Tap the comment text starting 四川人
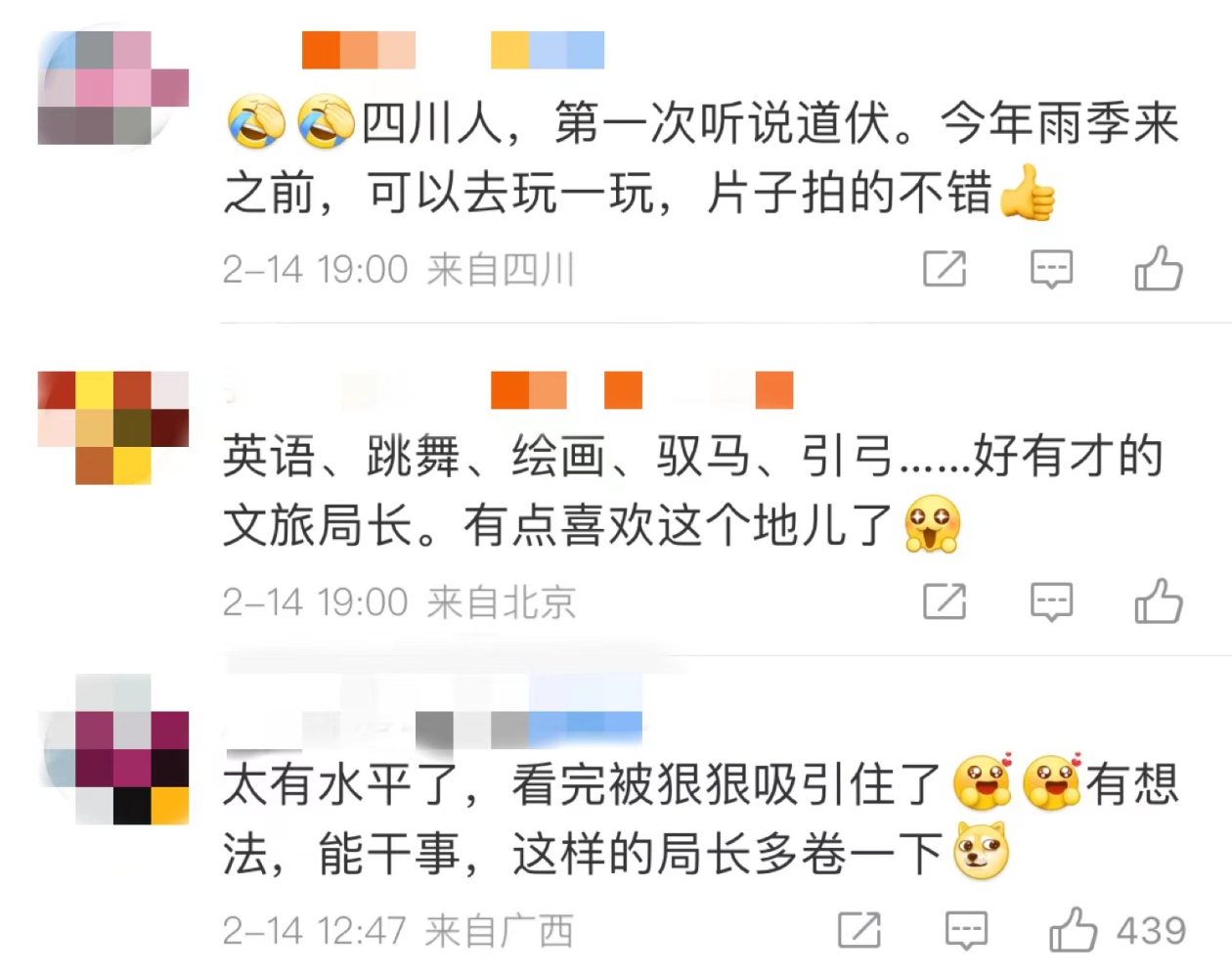This screenshot has height=976, width=1232. point(702,157)
